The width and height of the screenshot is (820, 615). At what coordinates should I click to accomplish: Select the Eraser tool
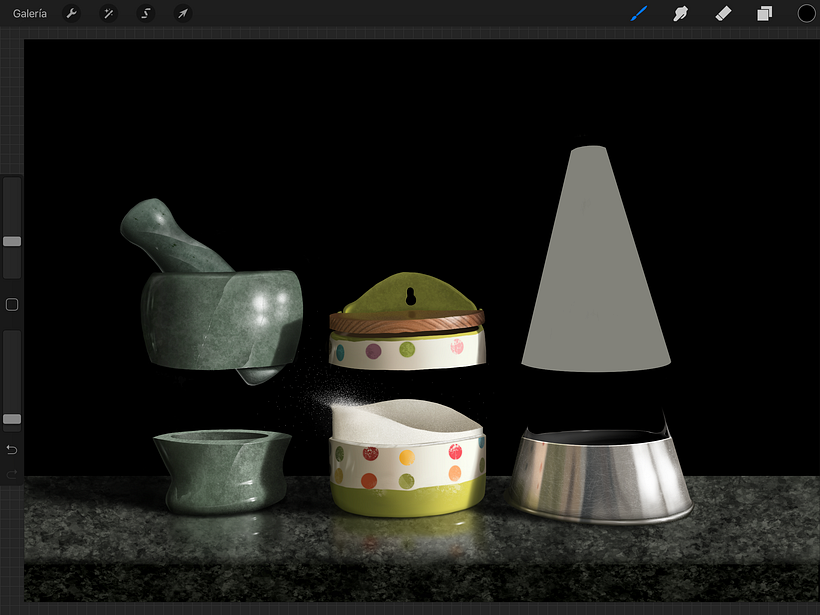tap(724, 13)
